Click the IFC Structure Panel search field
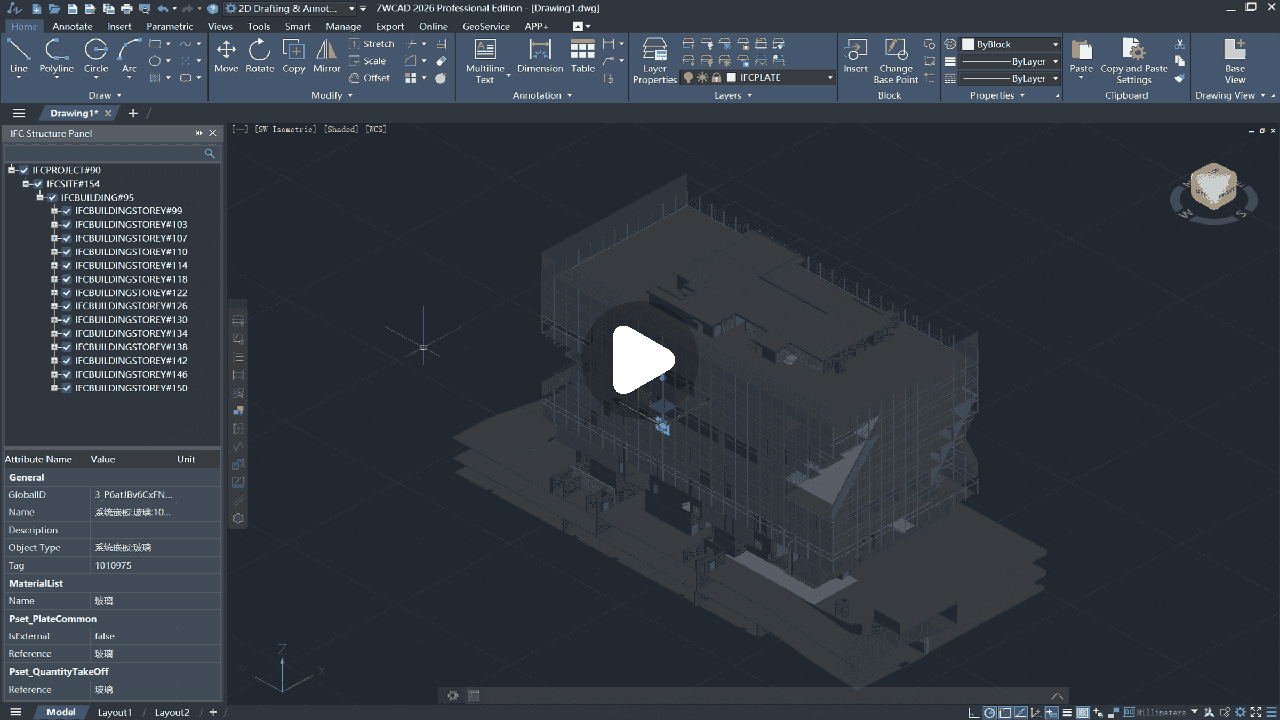Viewport: 1280px width, 720px height. click(105, 153)
